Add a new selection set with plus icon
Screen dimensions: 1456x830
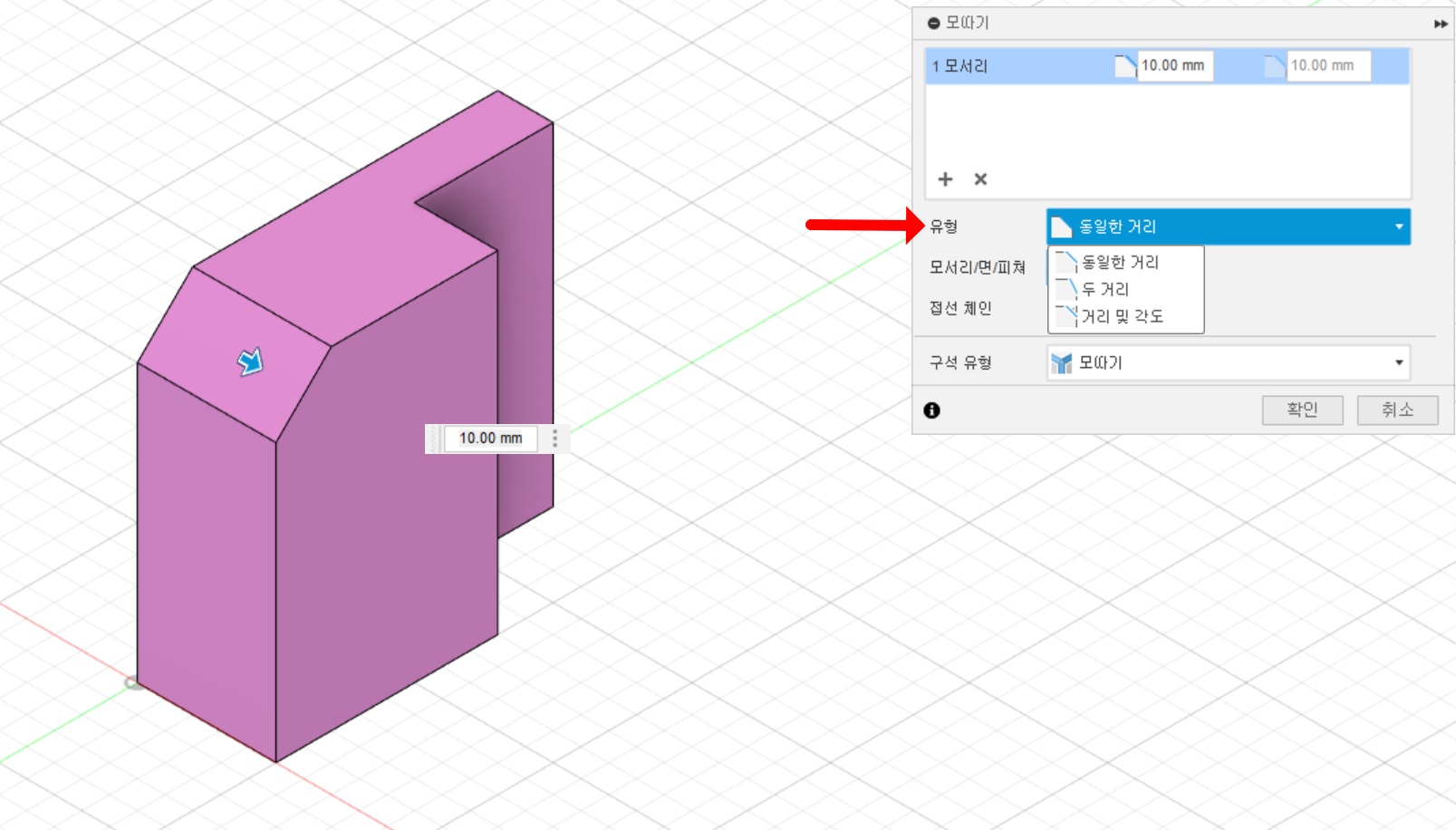click(945, 179)
